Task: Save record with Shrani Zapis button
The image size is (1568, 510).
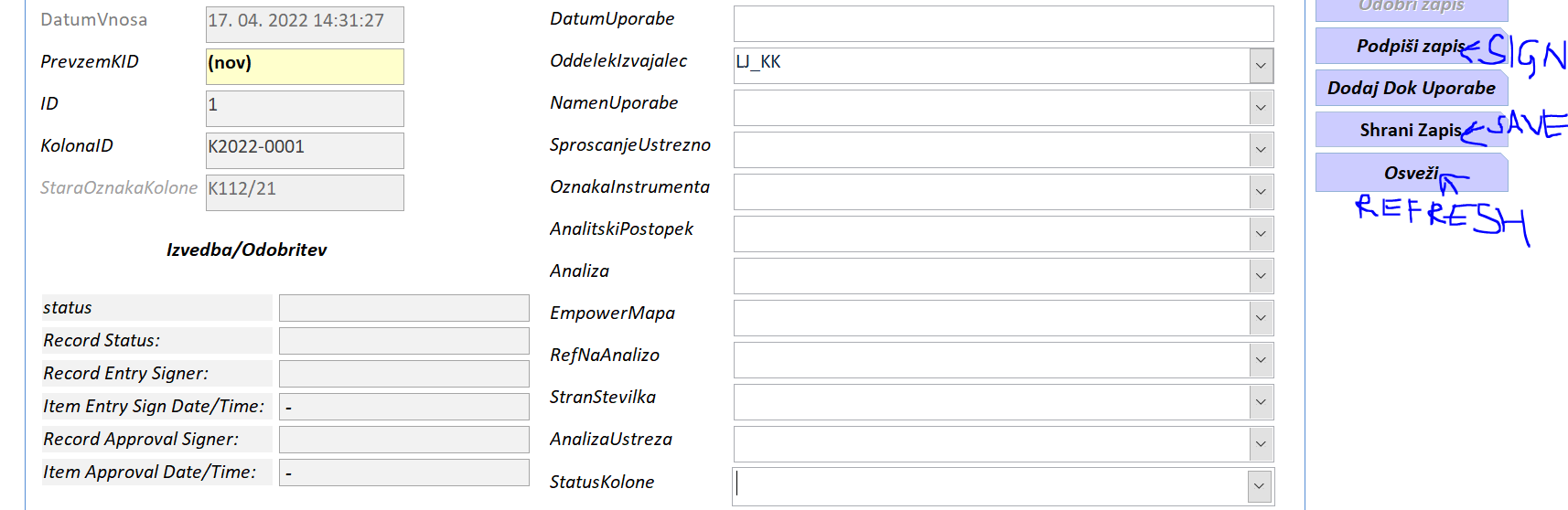Action: click(x=1410, y=130)
